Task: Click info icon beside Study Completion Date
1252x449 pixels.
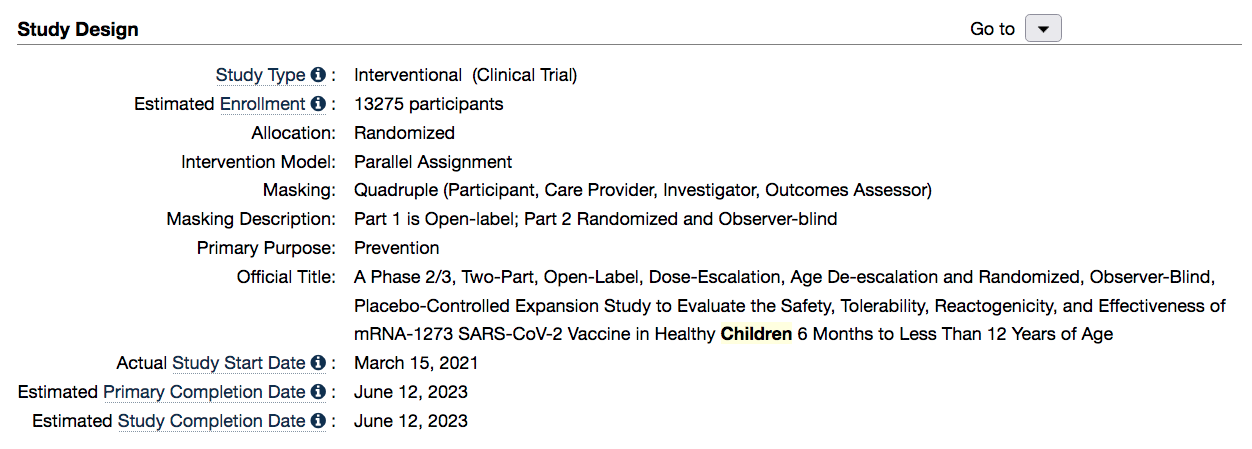Action: pyautogui.click(x=318, y=421)
